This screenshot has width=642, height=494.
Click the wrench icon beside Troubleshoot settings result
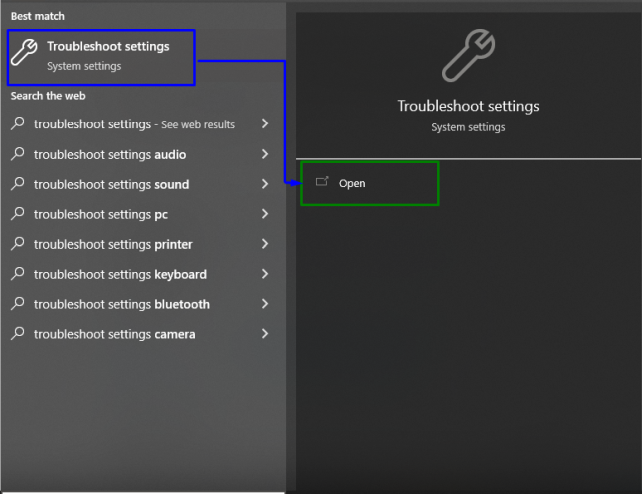click(x=24, y=55)
